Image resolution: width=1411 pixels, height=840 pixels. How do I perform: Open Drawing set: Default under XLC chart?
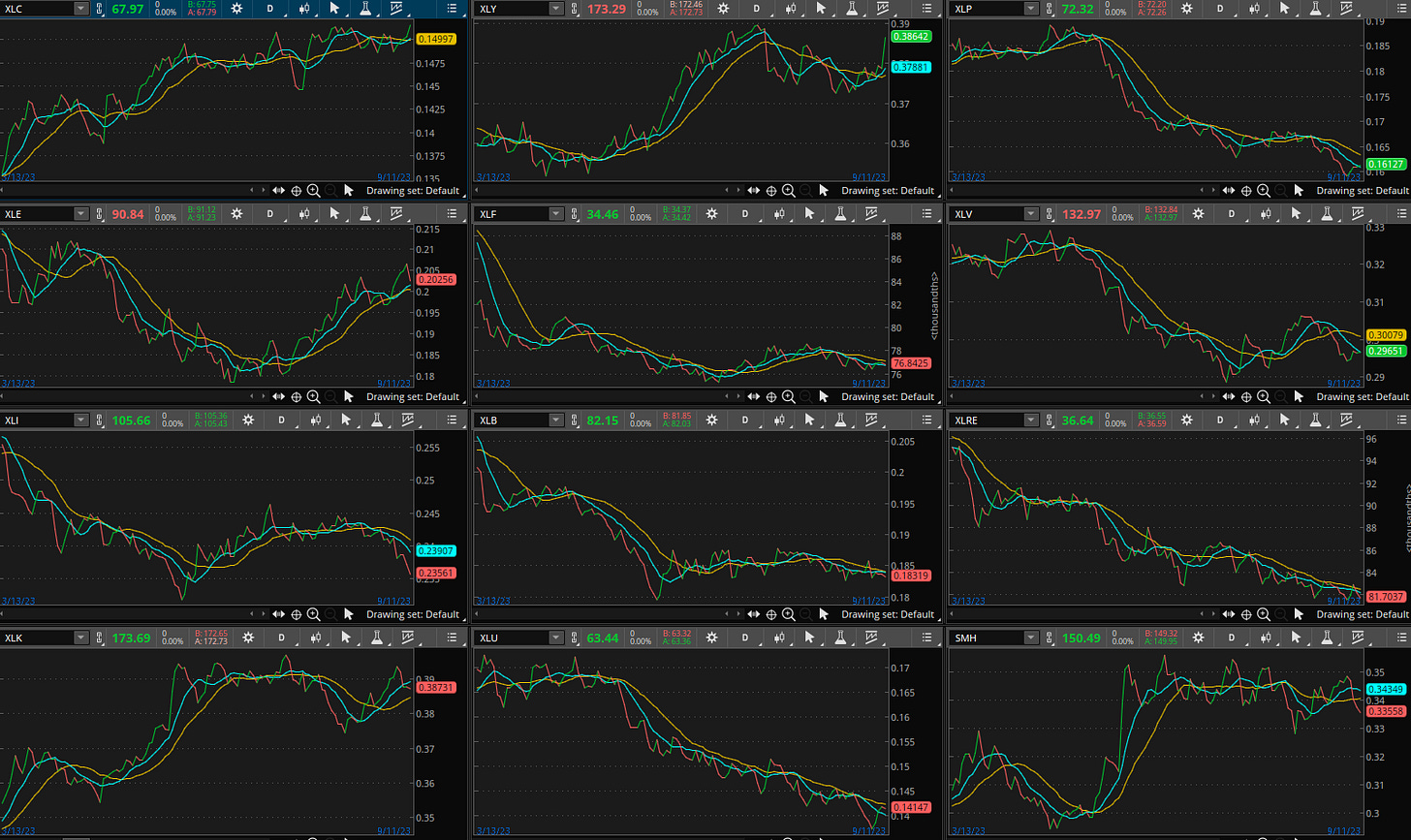click(413, 191)
